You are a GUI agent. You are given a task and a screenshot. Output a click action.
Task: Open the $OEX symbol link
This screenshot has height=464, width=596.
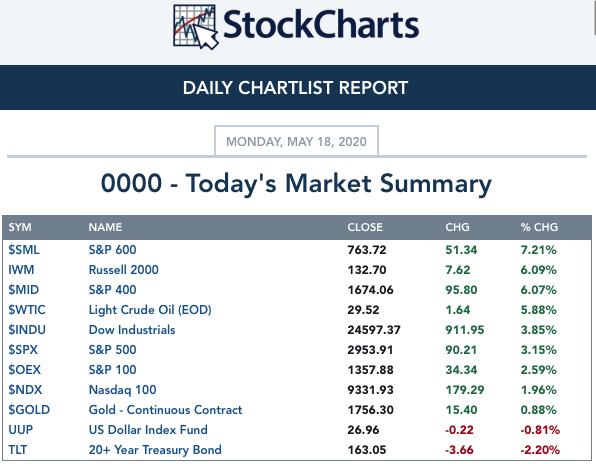click(24, 369)
